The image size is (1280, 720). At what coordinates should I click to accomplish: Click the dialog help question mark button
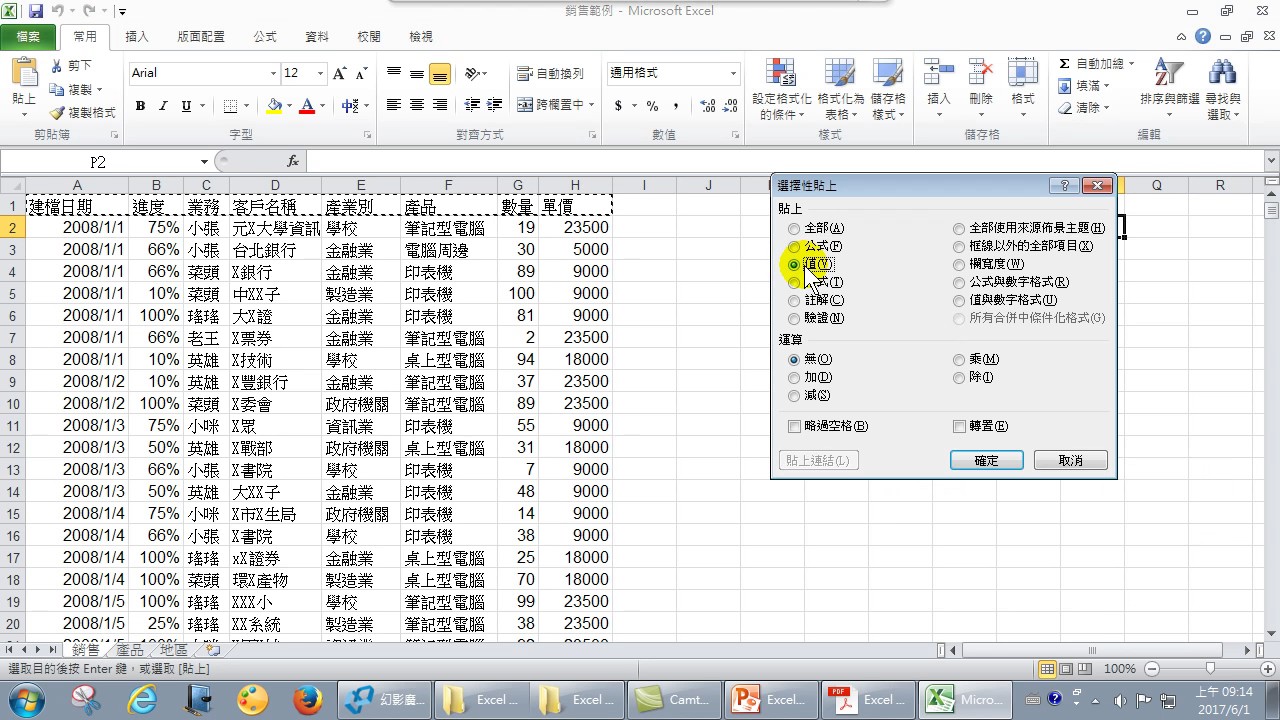[1064, 186]
